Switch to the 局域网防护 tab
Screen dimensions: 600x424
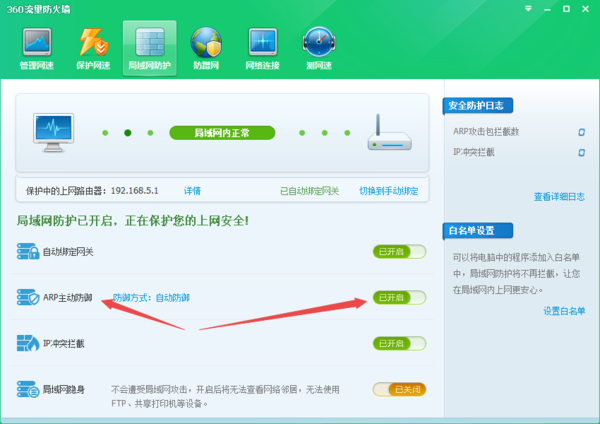click(x=150, y=47)
